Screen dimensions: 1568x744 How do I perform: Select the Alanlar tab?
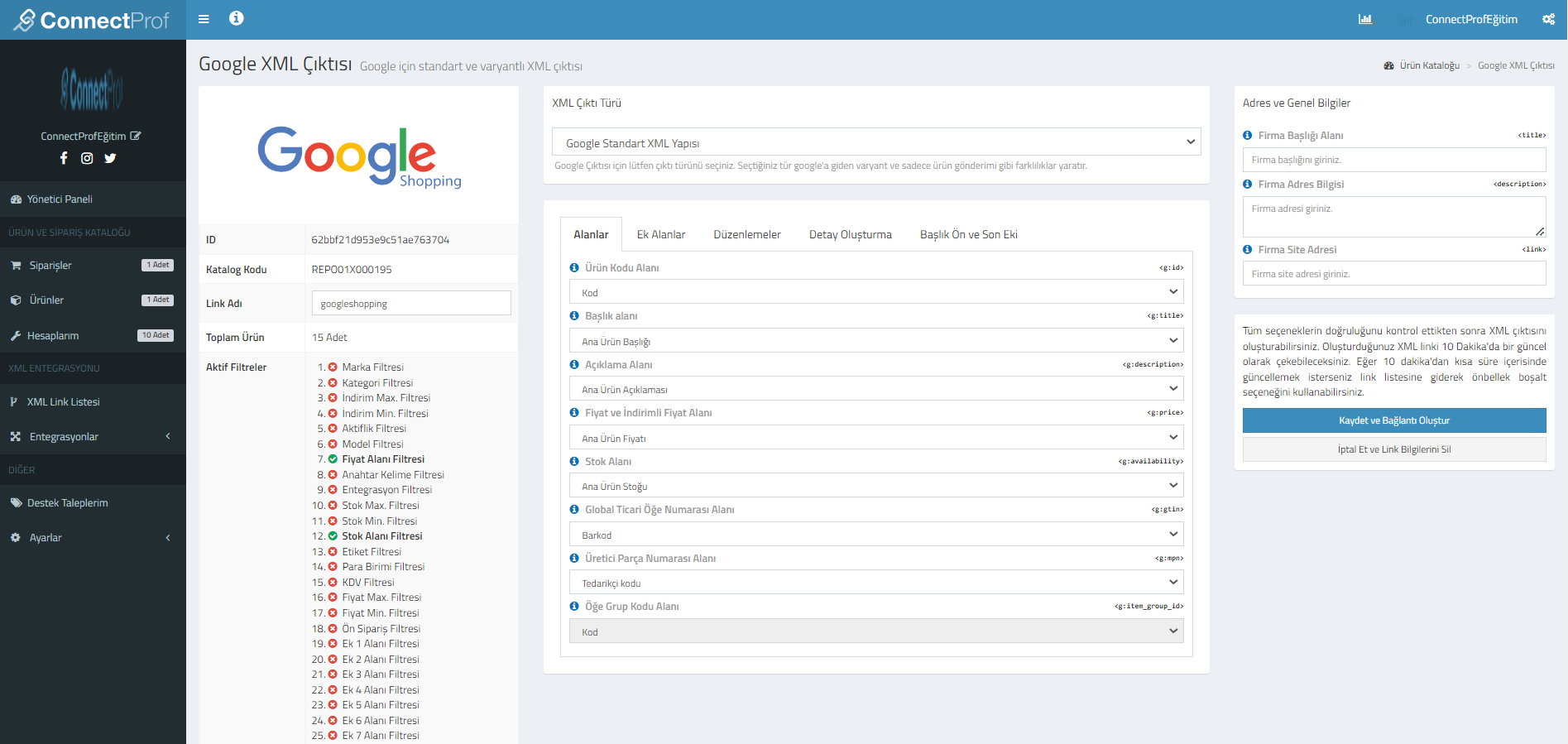(x=591, y=234)
